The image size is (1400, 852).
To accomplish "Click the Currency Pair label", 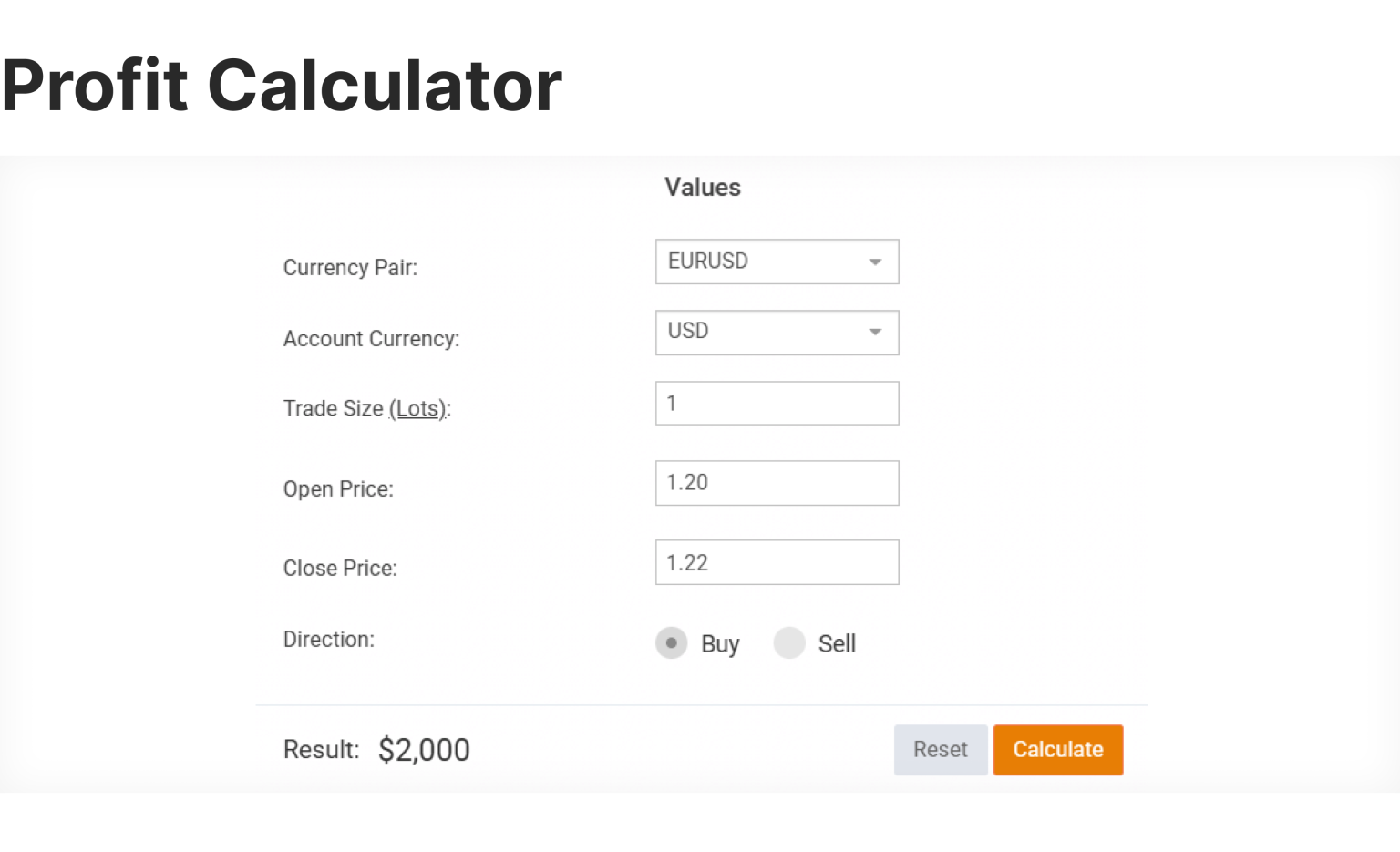I will pyautogui.click(x=350, y=267).
